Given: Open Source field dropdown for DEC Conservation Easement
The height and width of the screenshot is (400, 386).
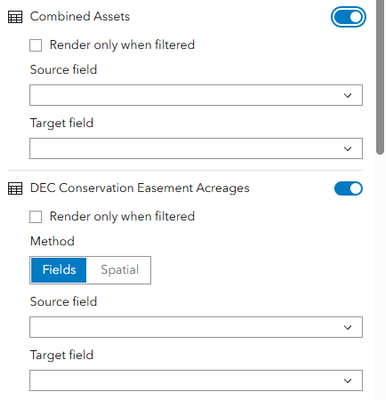Looking at the screenshot, I should point(196,327).
